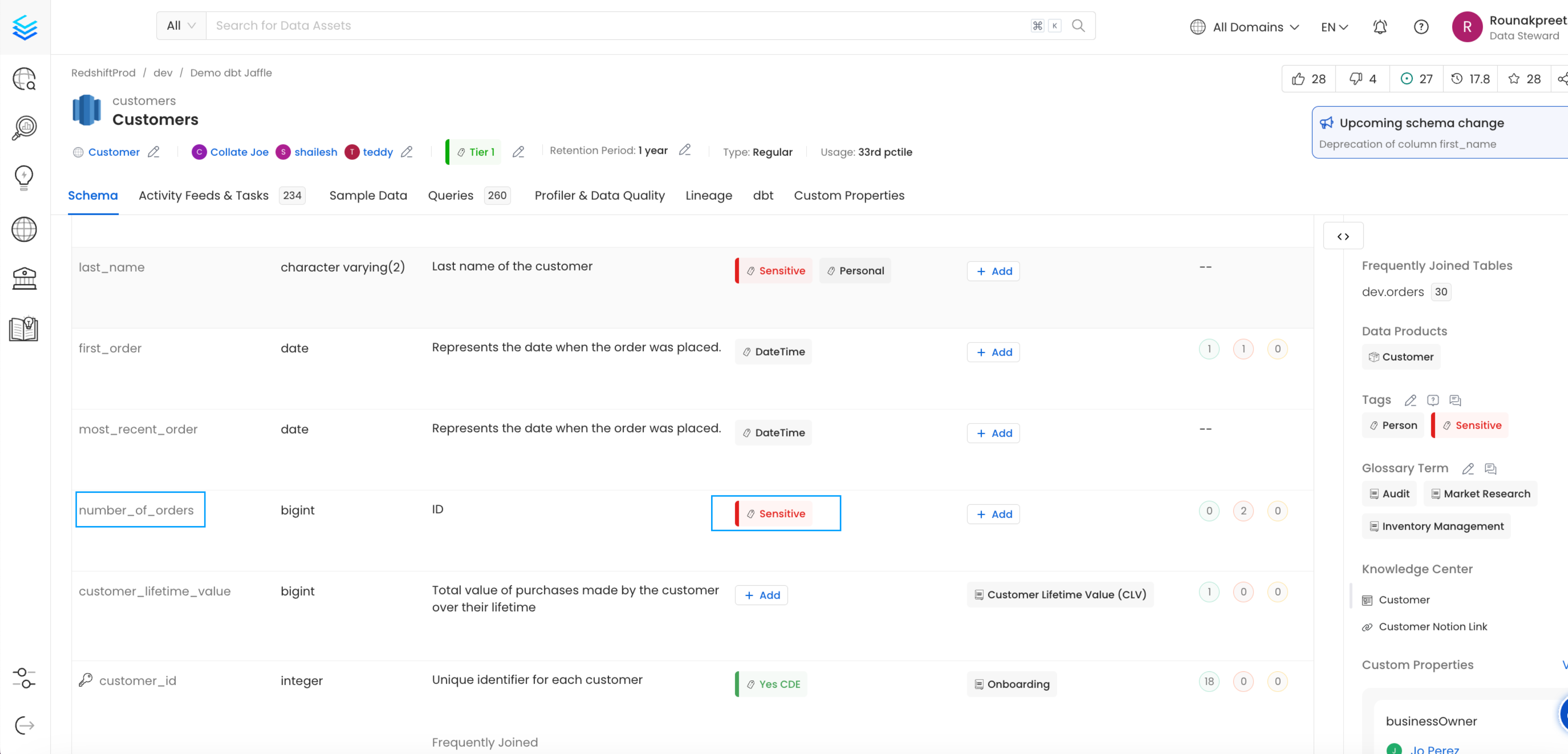1568x754 pixels.
Task: Edit the Tier 1 pencil icon
Action: [518, 152]
